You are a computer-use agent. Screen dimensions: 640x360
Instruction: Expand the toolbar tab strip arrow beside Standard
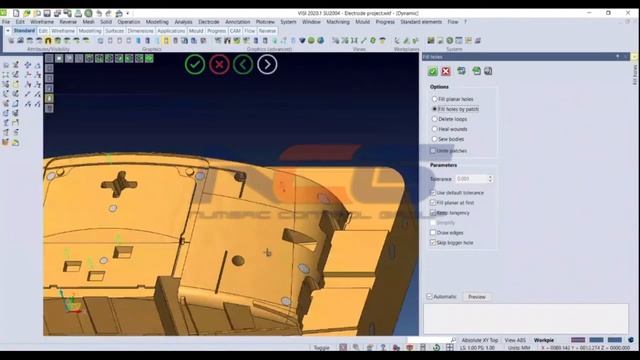click(x=8, y=31)
